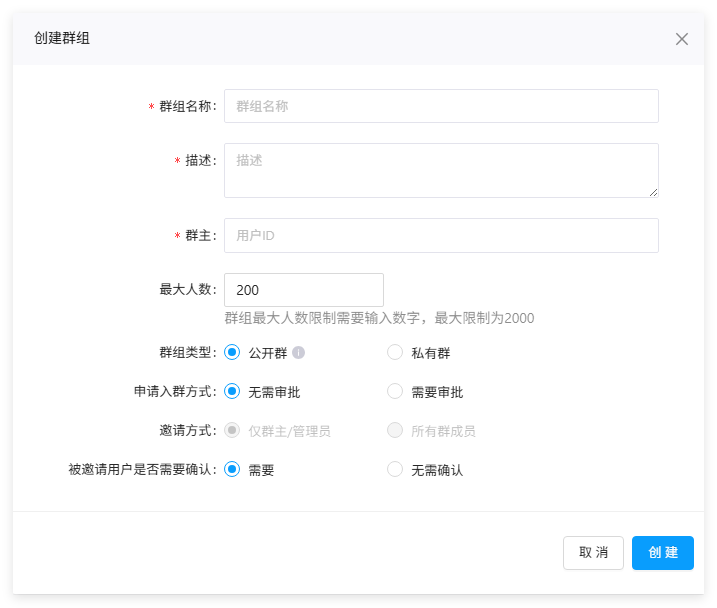Image resolution: width=717 pixels, height=608 pixels.
Task: Select the 公开群 radio button
Action: [x=233, y=353]
